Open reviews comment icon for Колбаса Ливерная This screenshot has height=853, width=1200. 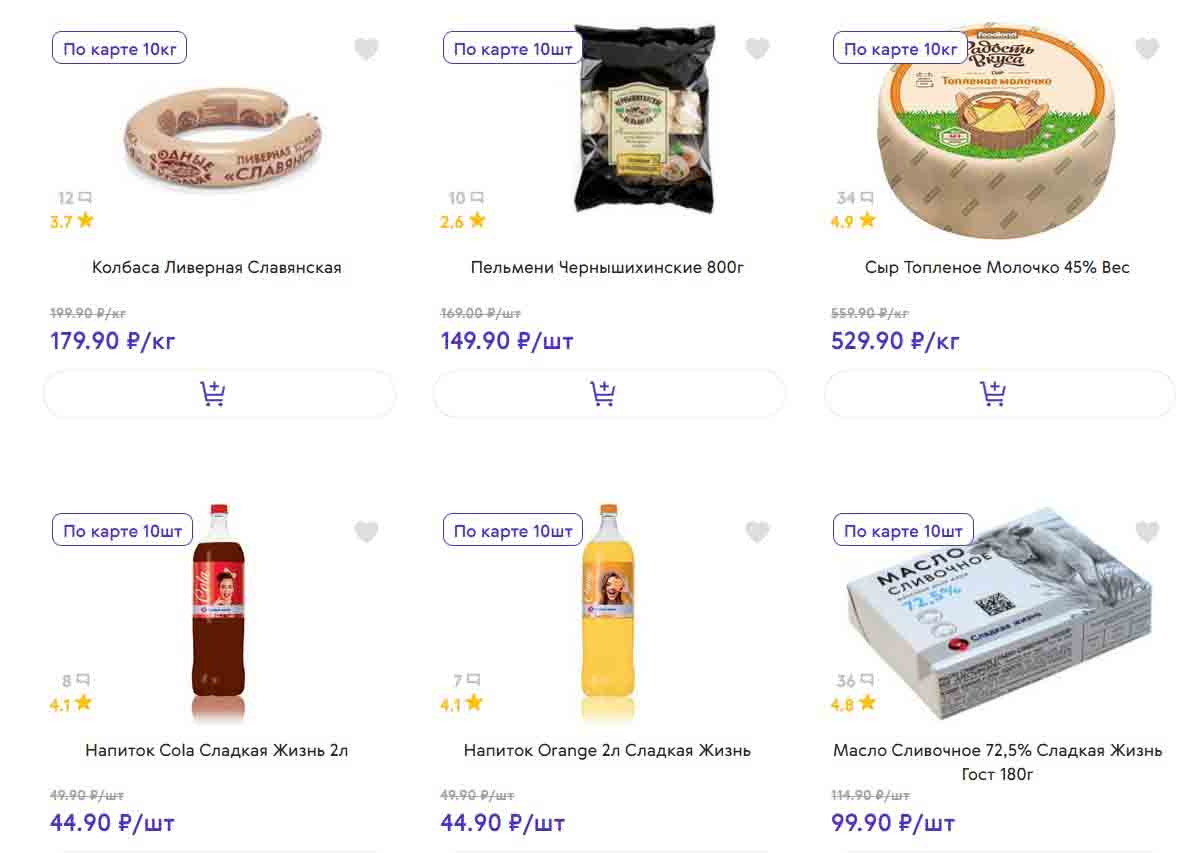pos(85,198)
